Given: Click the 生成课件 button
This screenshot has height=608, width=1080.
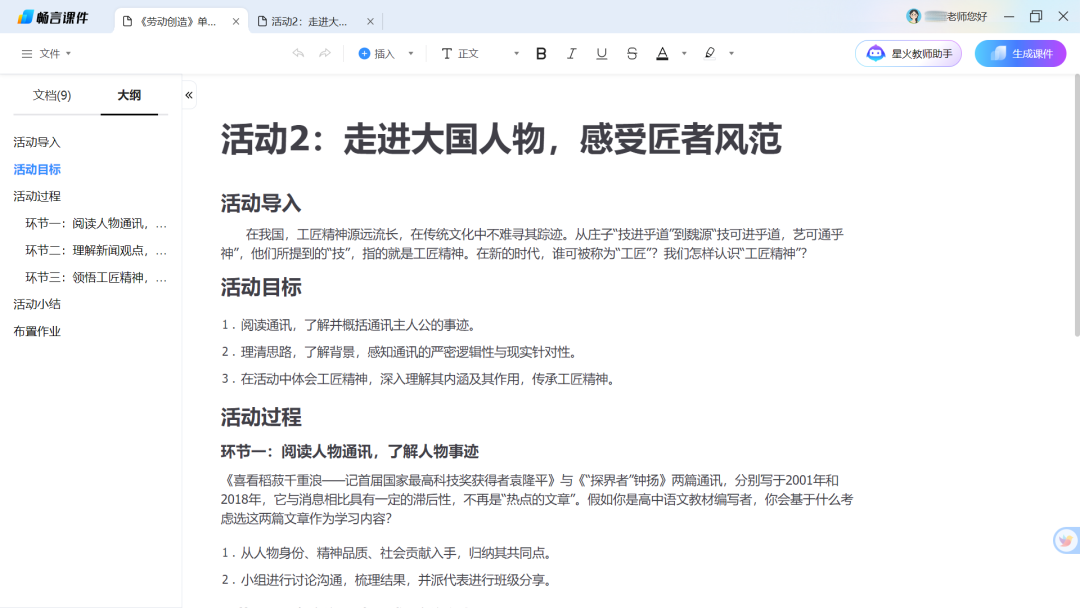Looking at the screenshot, I should pos(1020,53).
